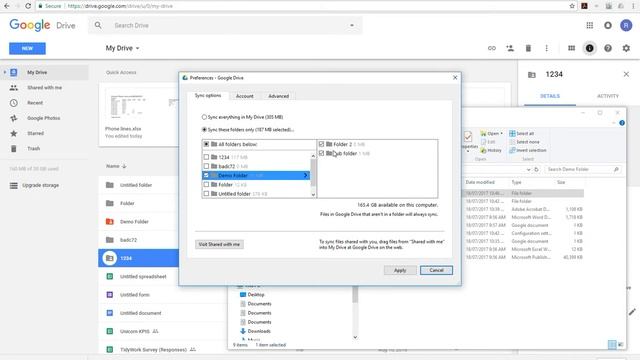Select Sync these folders only radio
Viewport: 640px width, 360px height.
(x=204, y=130)
